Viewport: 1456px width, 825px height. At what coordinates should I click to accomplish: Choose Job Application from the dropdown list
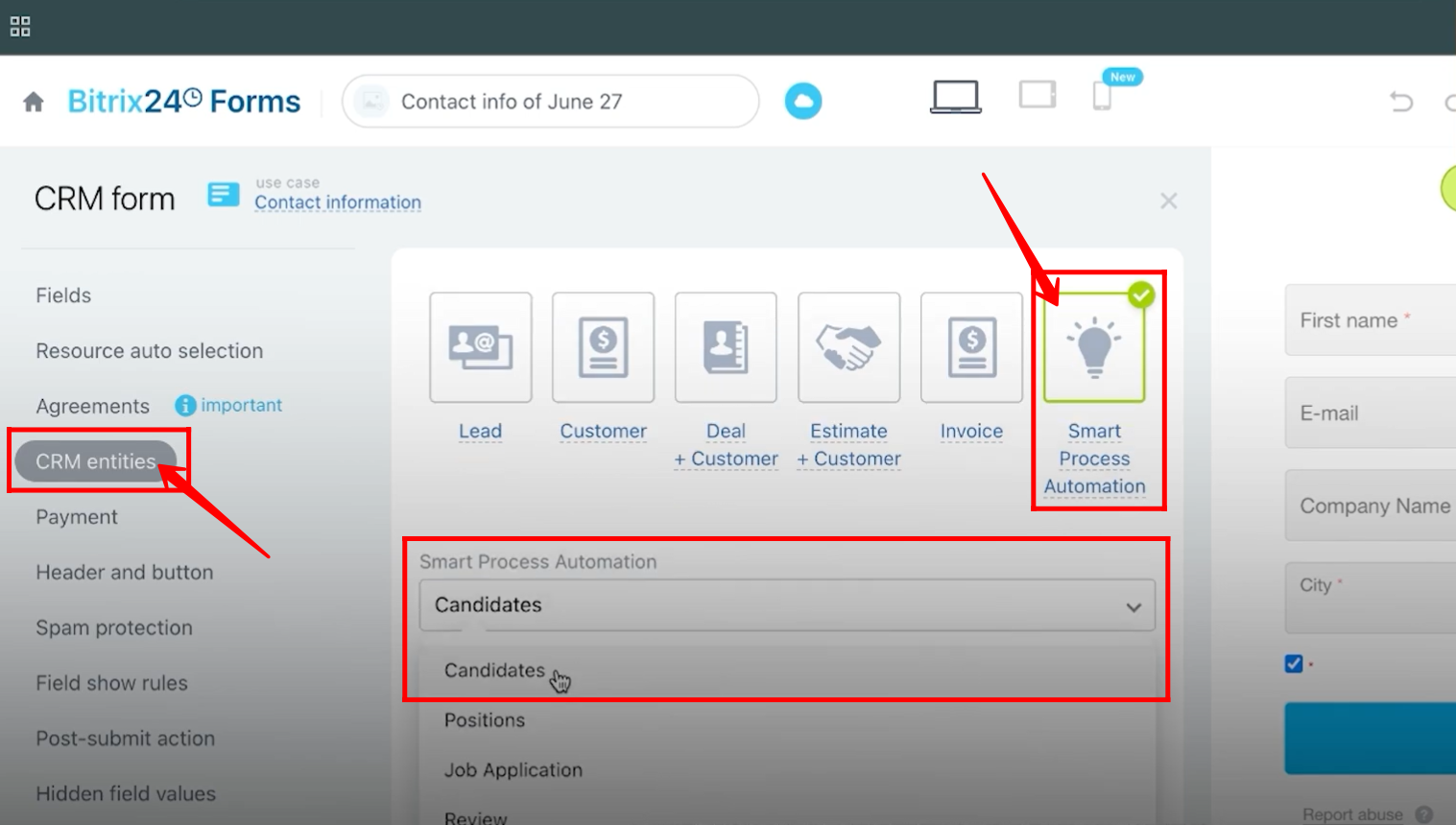click(x=513, y=770)
